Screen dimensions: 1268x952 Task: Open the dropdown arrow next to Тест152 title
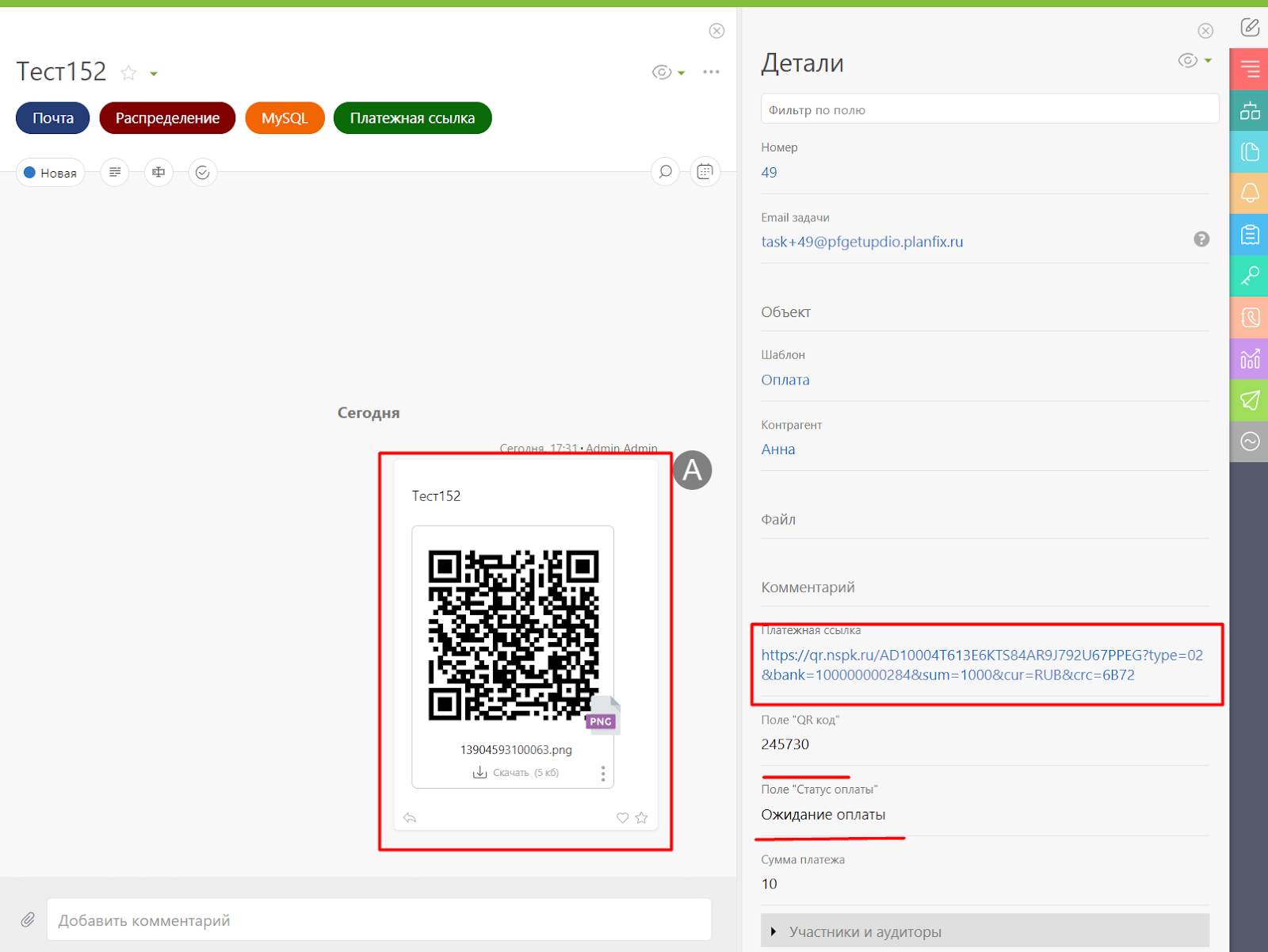point(154,74)
